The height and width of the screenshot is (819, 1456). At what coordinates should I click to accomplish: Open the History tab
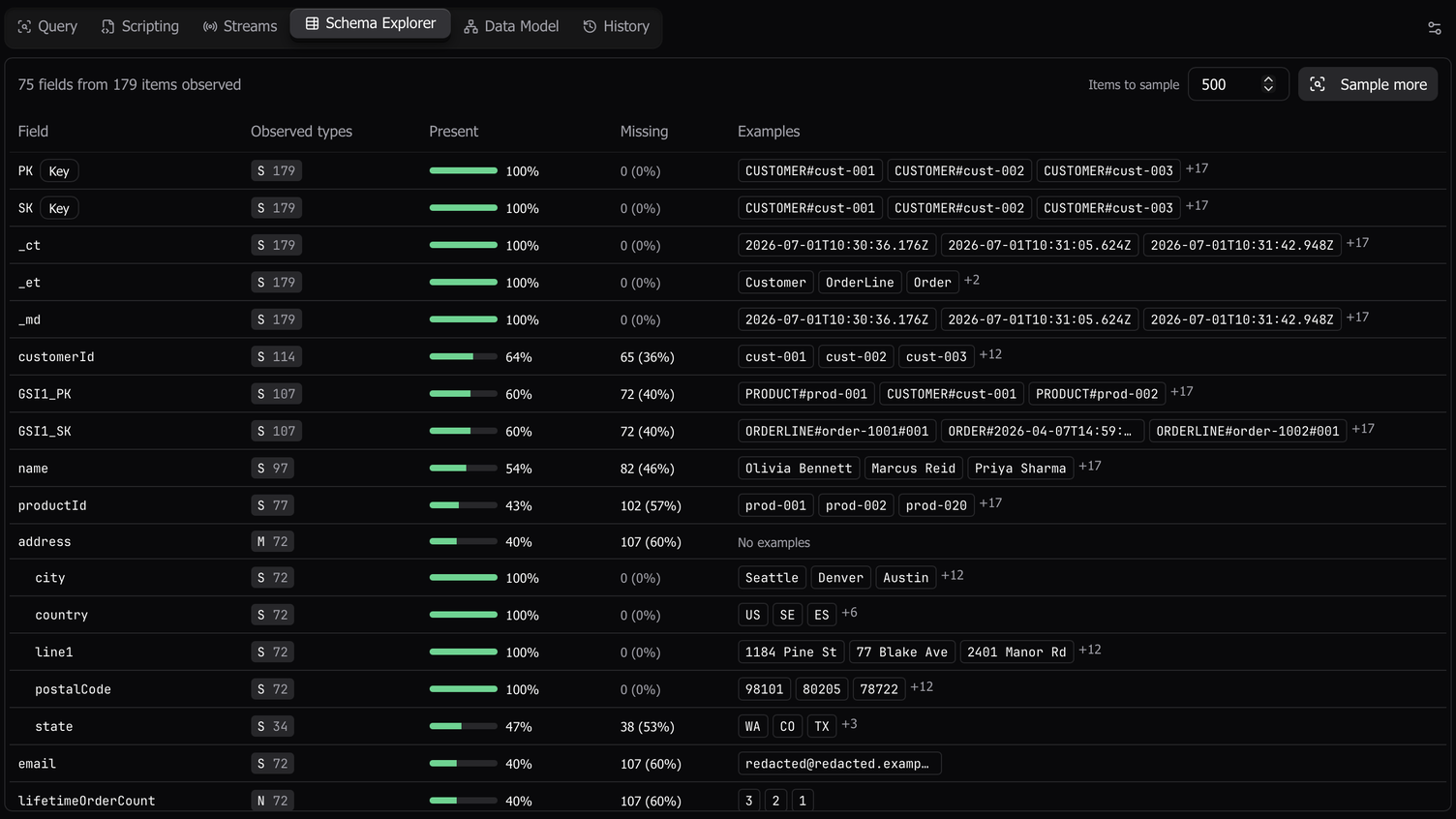[617, 26]
